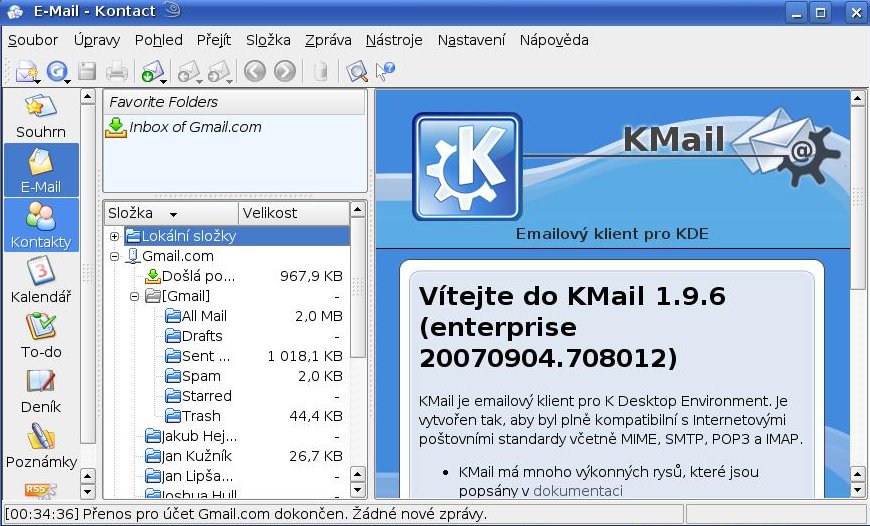
Task: Open the Nápověda menu
Action: tap(554, 40)
